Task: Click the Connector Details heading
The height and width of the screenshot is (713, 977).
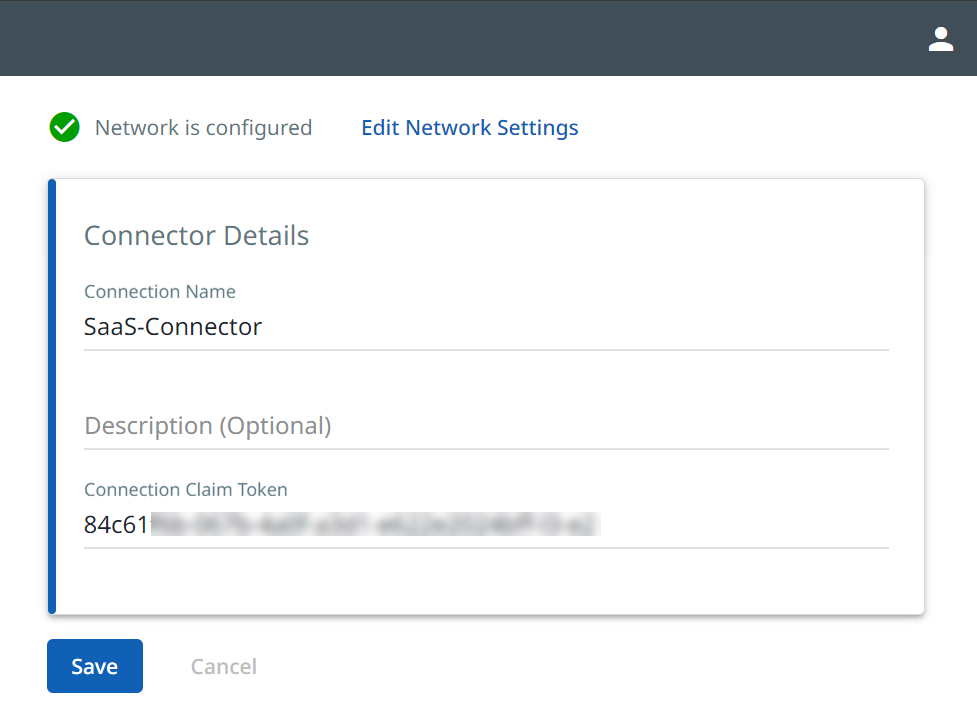Action: click(196, 236)
